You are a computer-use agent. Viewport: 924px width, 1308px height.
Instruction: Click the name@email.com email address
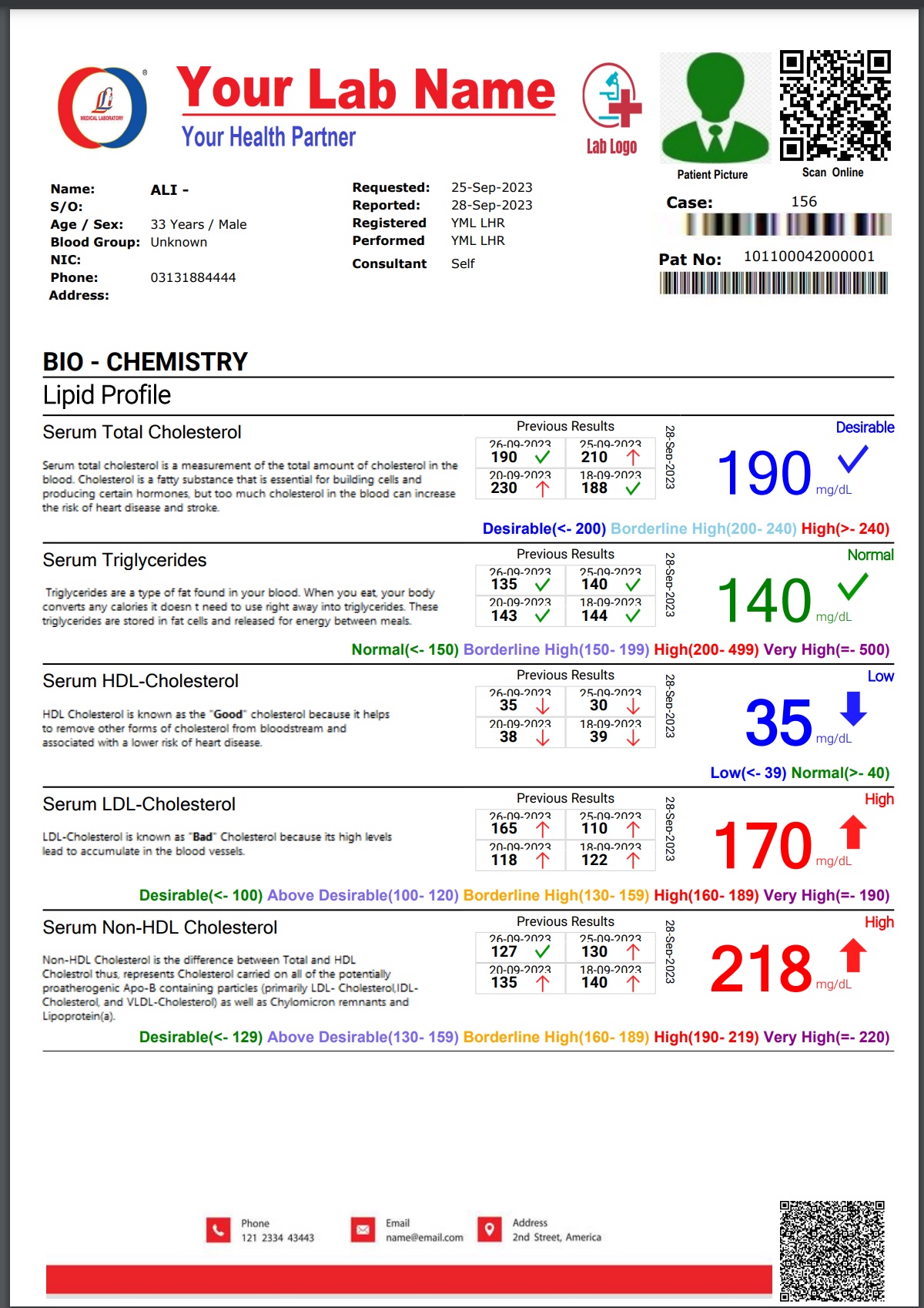(x=424, y=1238)
